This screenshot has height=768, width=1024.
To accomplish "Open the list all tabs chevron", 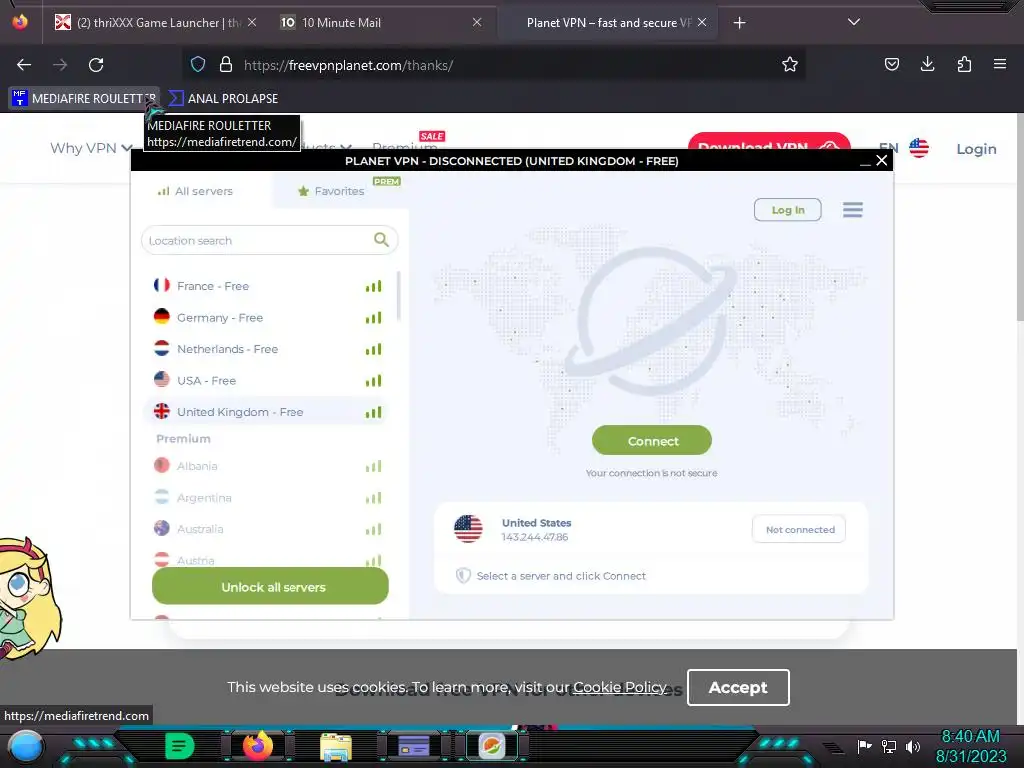I will (x=854, y=22).
